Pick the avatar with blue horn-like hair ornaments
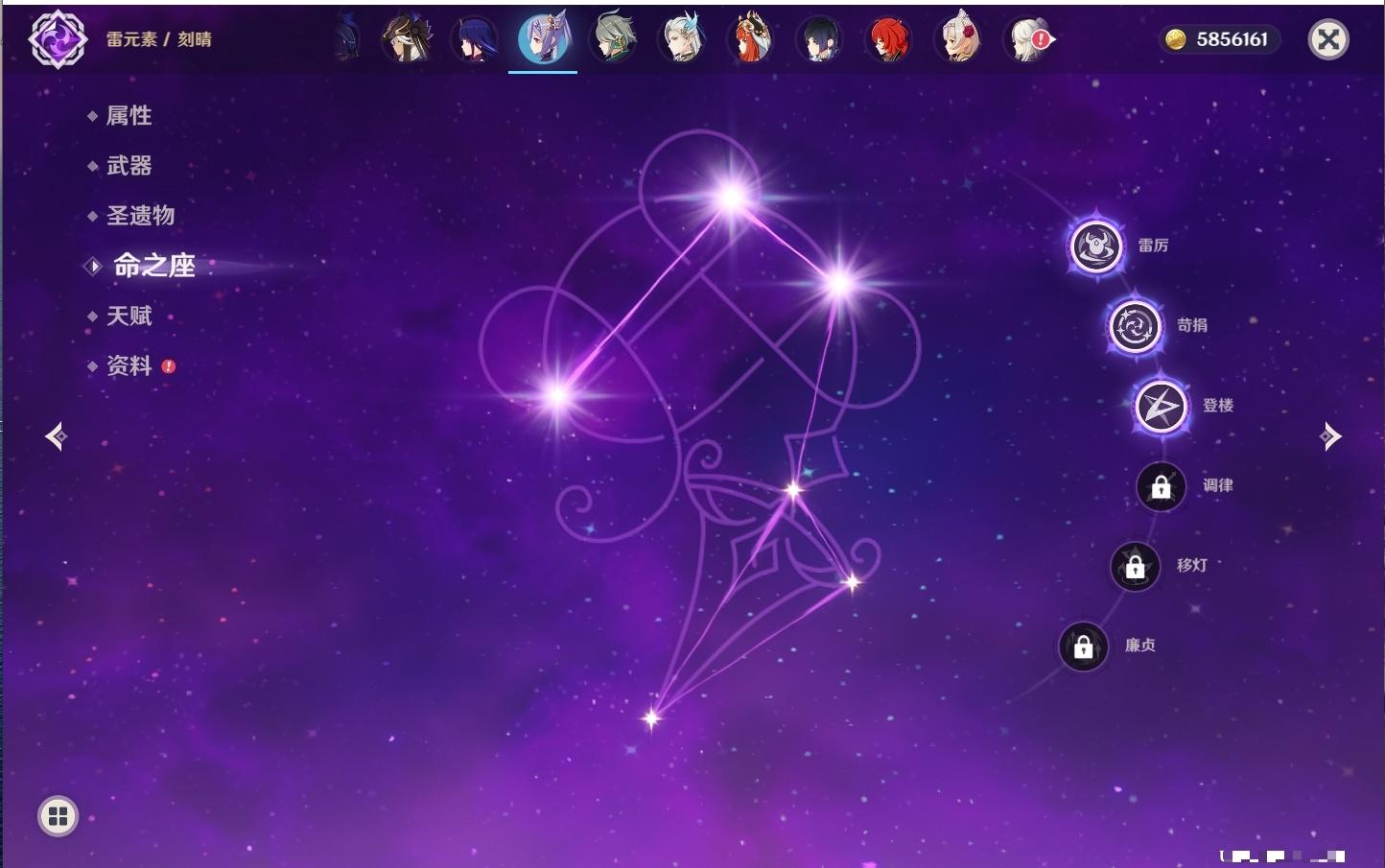 point(682,39)
